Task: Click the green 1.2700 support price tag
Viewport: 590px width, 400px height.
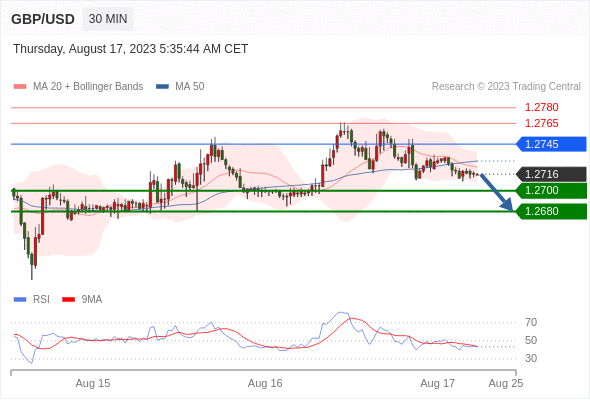Action: click(551, 190)
